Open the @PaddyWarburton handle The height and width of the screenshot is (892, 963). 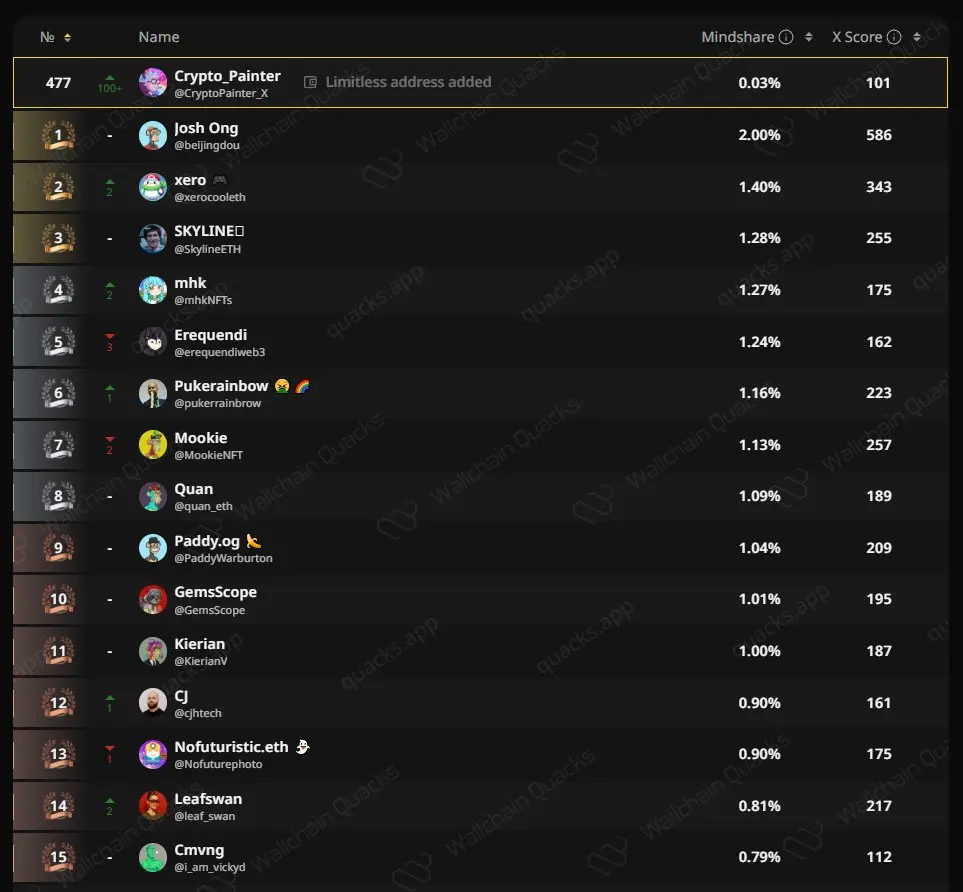(x=224, y=558)
